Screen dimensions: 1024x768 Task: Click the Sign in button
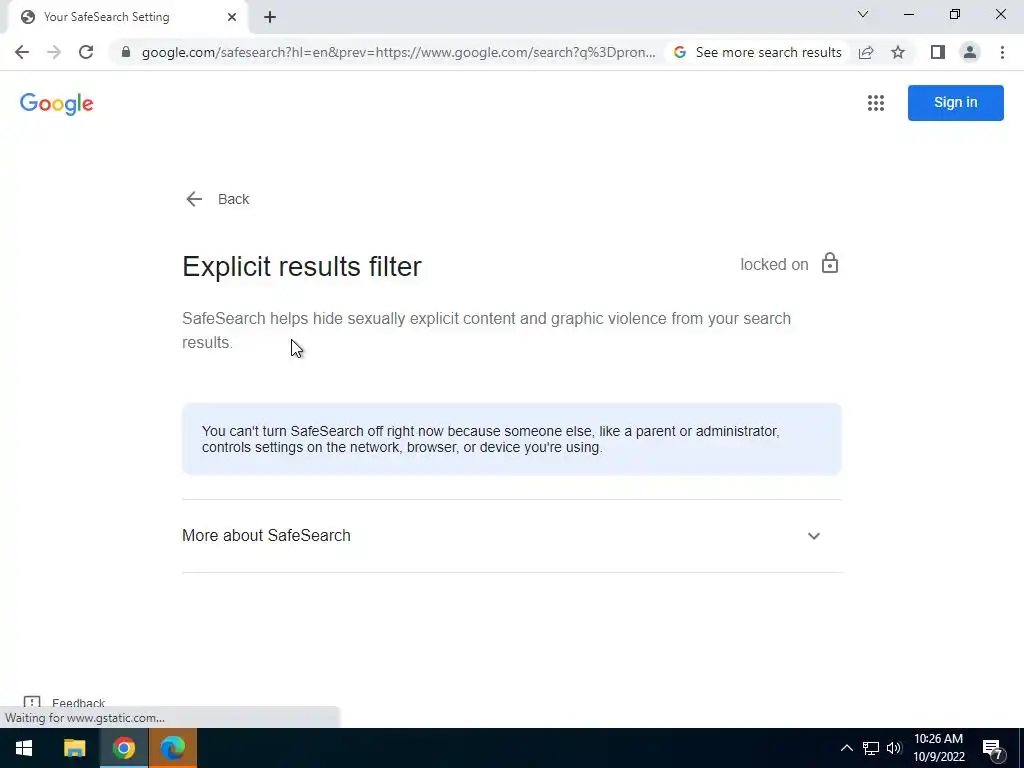pyautogui.click(x=955, y=103)
